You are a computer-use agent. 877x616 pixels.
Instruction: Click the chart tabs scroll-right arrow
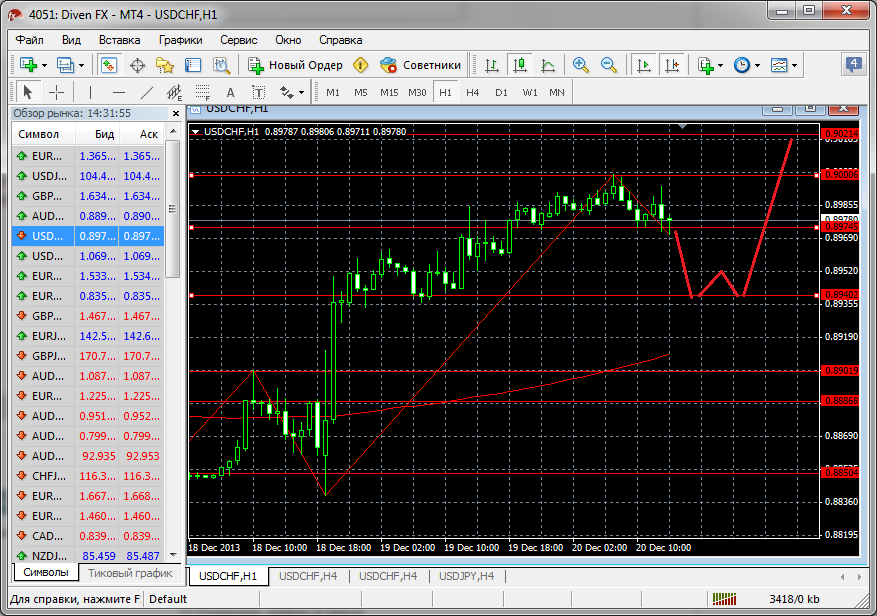coord(859,576)
